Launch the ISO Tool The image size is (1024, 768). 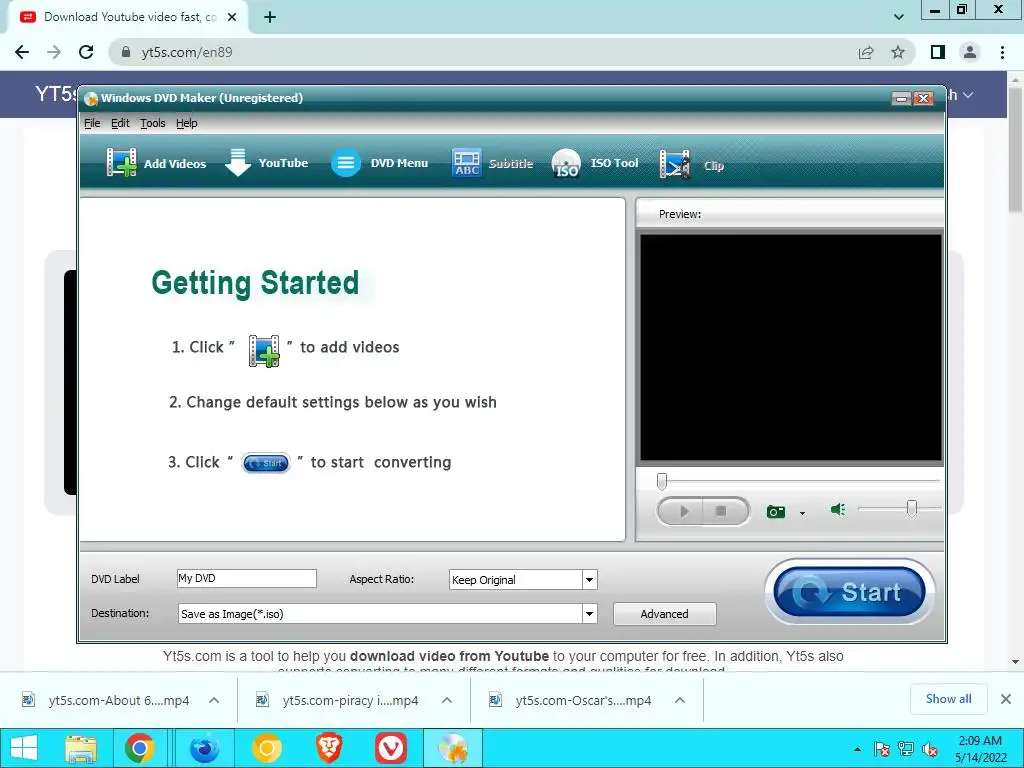coord(595,163)
